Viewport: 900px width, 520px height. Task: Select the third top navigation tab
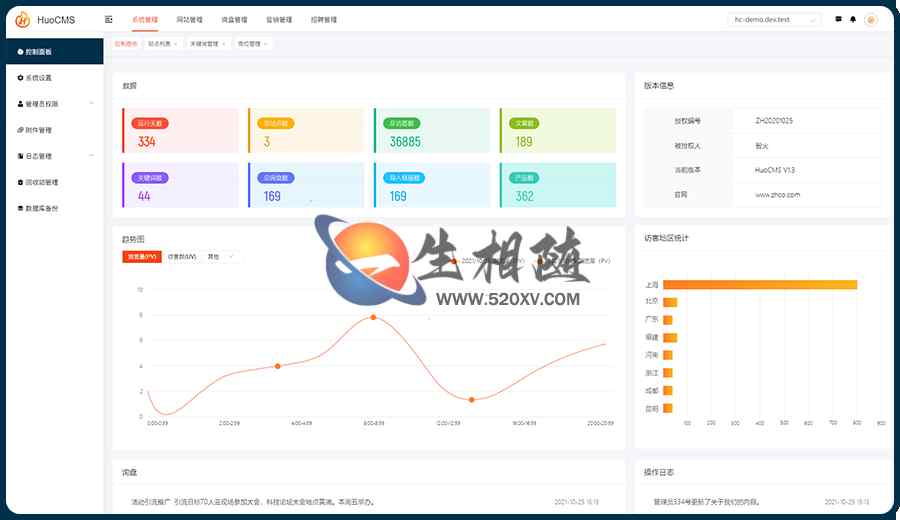(x=234, y=20)
